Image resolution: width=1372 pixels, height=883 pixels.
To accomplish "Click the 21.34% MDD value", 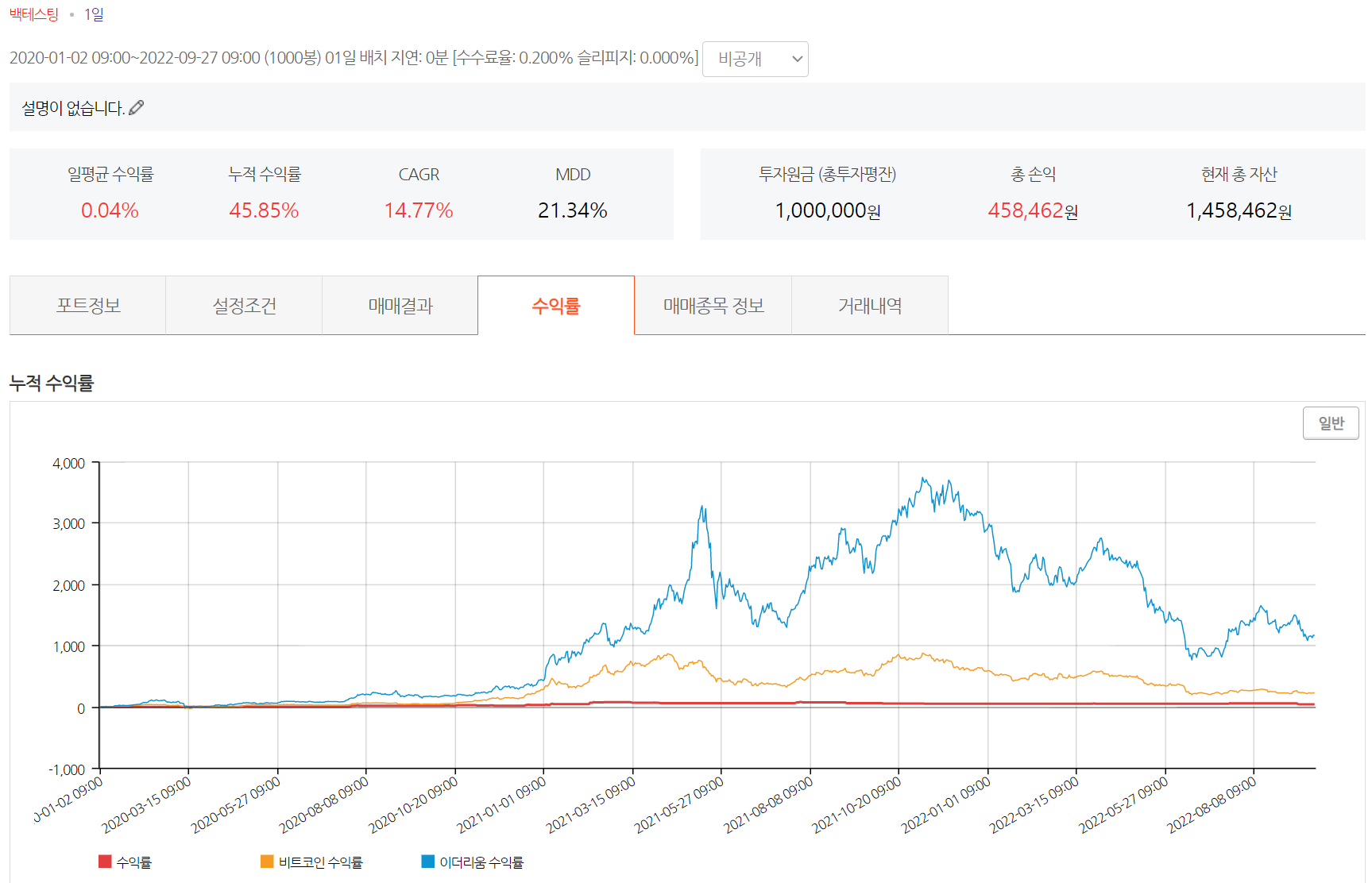I will [573, 210].
